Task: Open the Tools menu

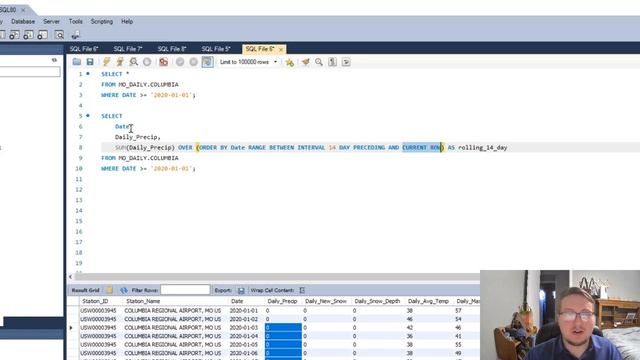Action: click(x=76, y=22)
